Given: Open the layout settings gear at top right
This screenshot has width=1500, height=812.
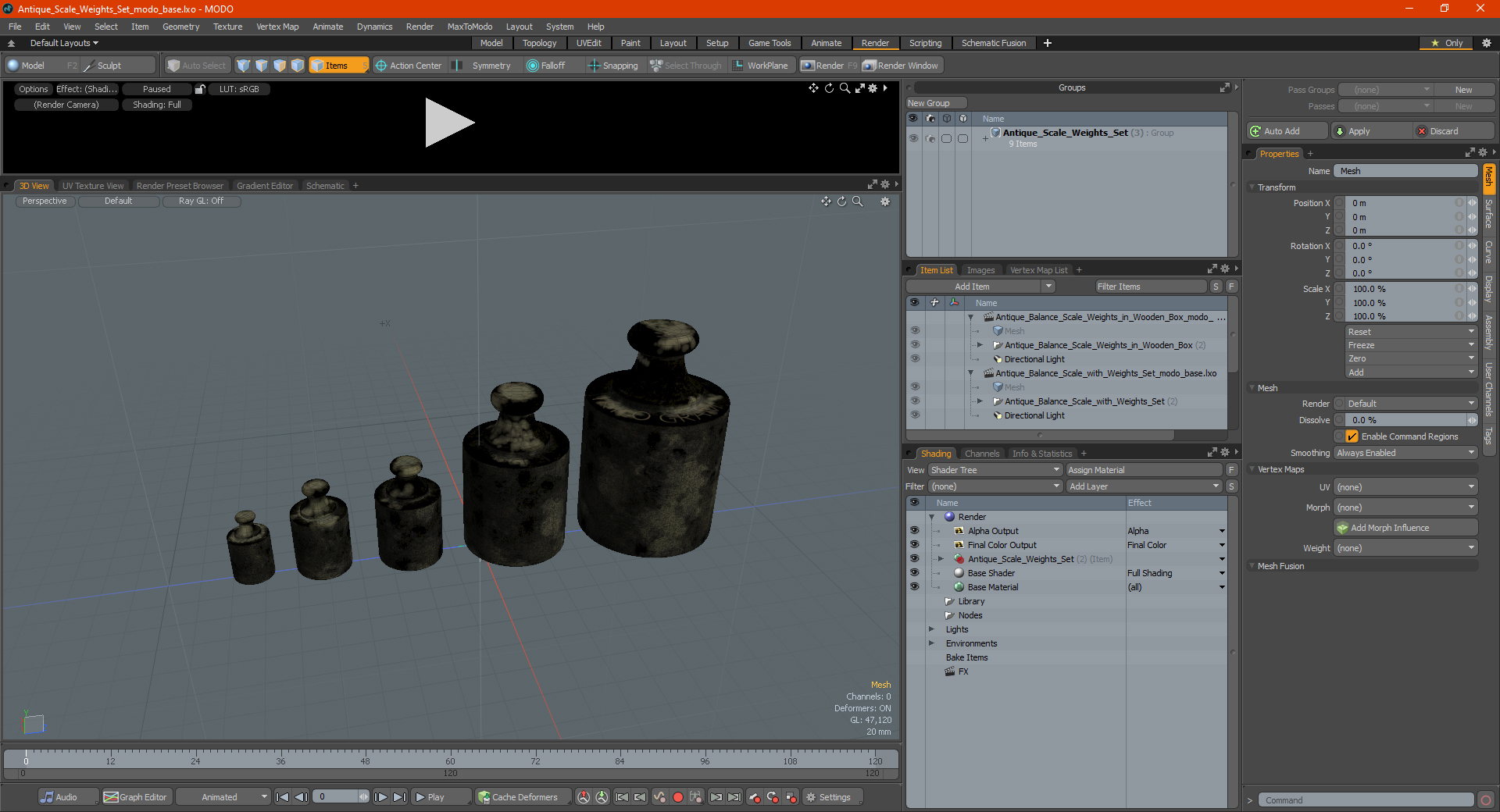Looking at the screenshot, I should pos(1487,43).
